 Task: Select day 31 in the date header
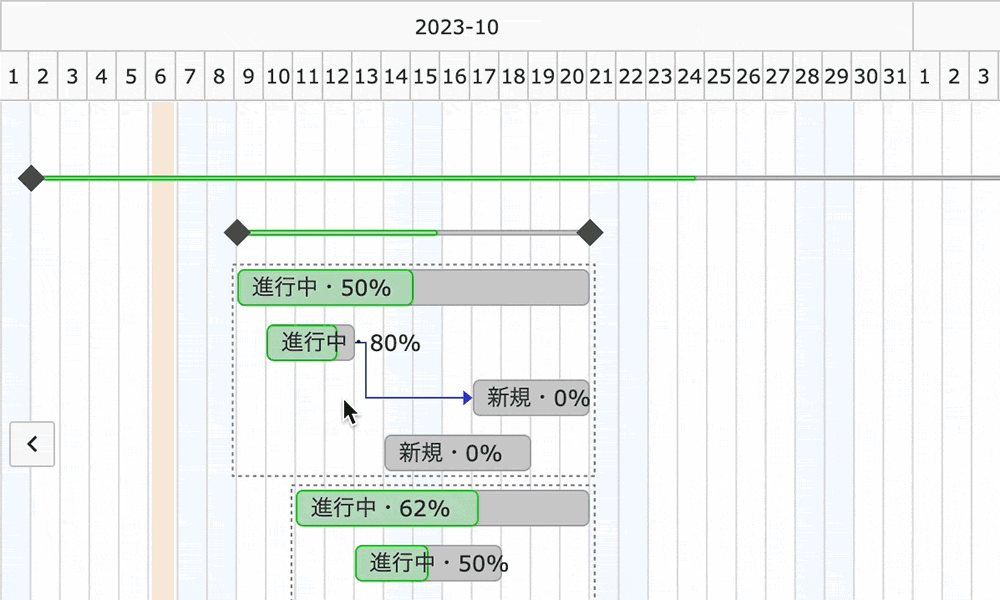point(895,77)
